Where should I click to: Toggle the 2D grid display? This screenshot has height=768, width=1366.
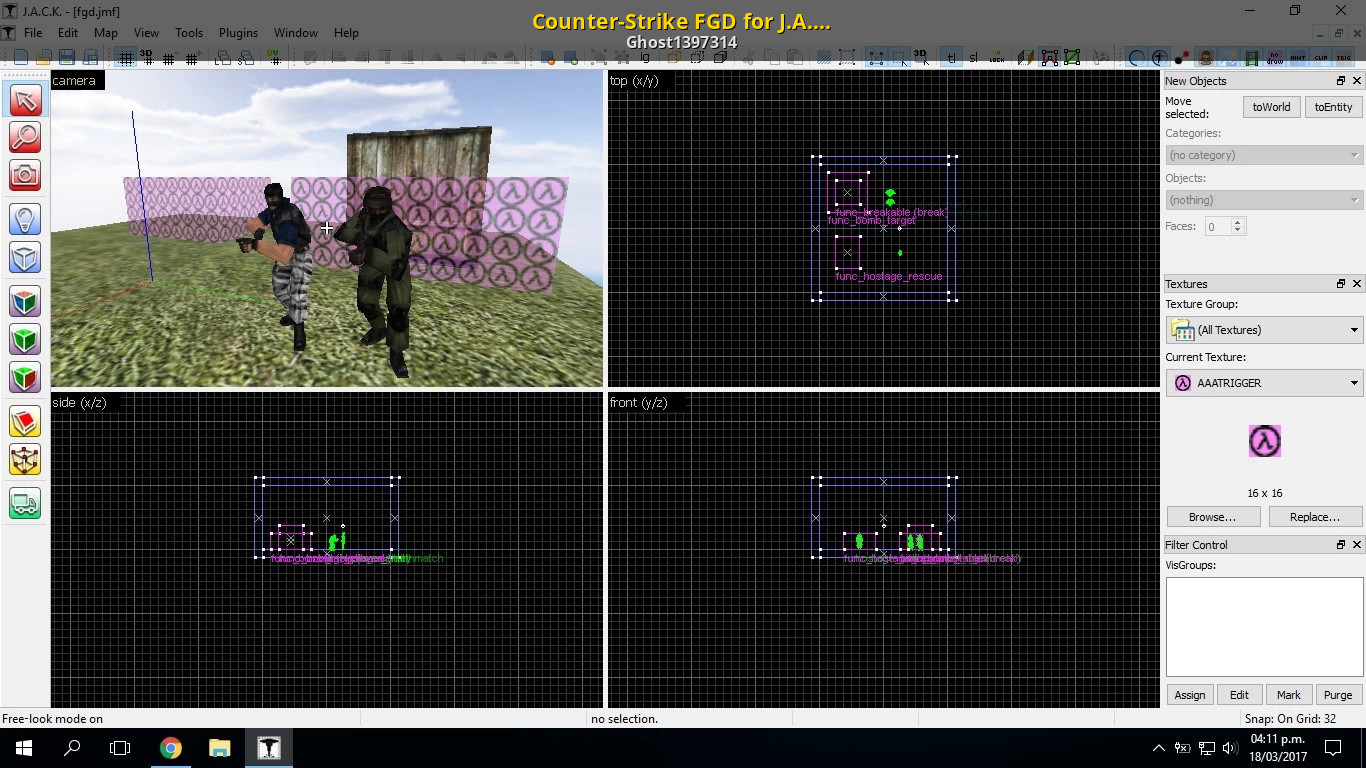pyautogui.click(x=126, y=58)
